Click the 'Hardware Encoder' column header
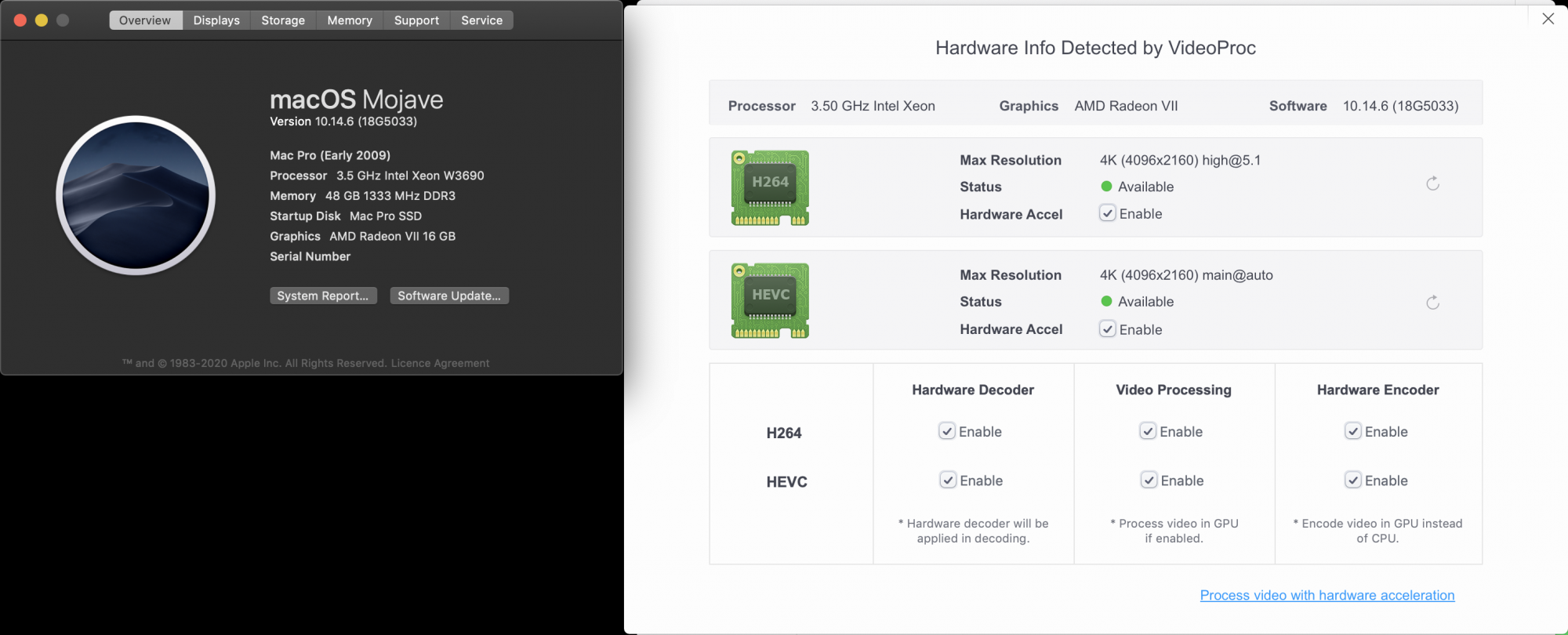1568x635 pixels. click(1377, 390)
